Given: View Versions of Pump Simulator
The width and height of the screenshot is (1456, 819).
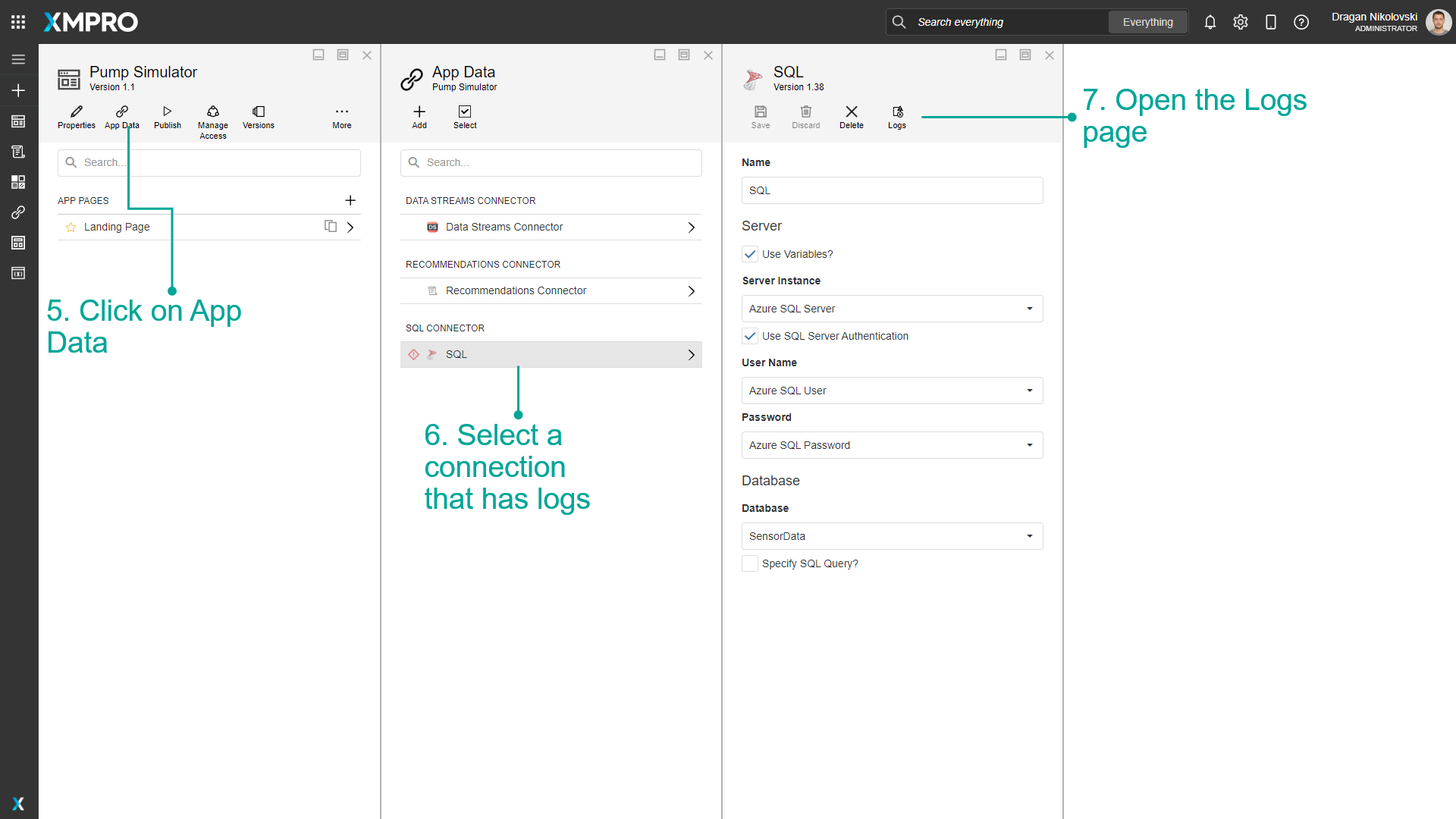Looking at the screenshot, I should tap(258, 116).
